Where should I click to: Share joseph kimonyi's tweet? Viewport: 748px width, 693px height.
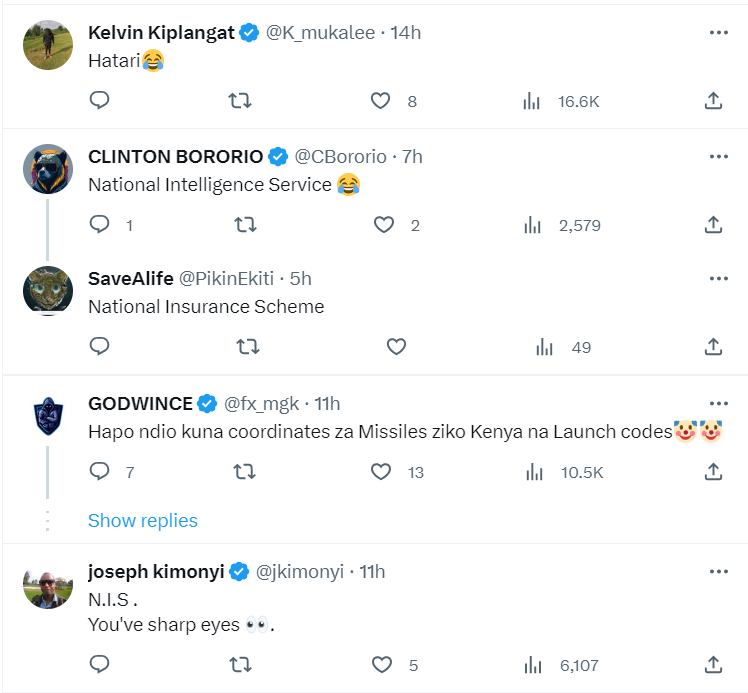[713, 664]
